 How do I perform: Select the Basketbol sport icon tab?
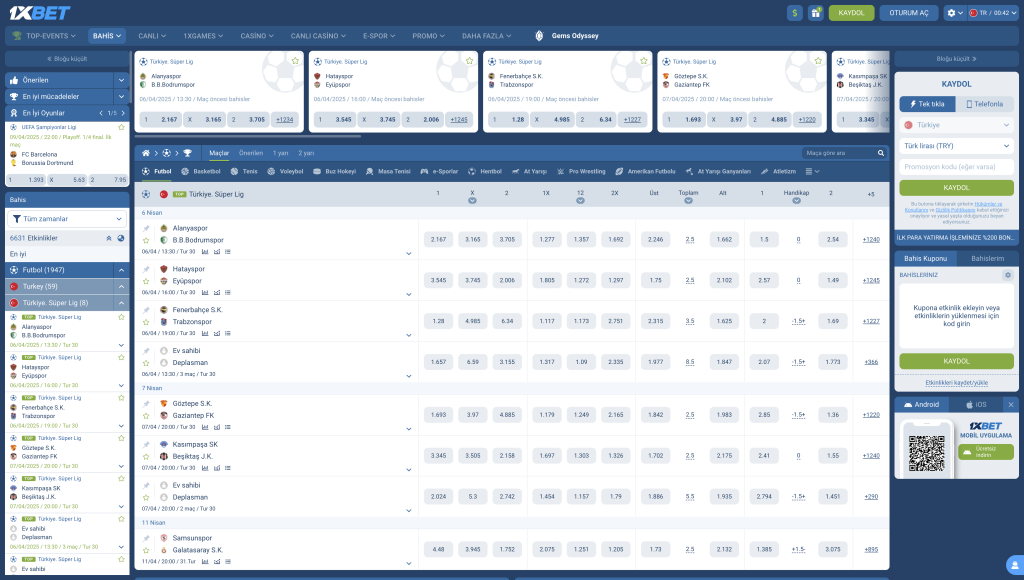[200, 172]
